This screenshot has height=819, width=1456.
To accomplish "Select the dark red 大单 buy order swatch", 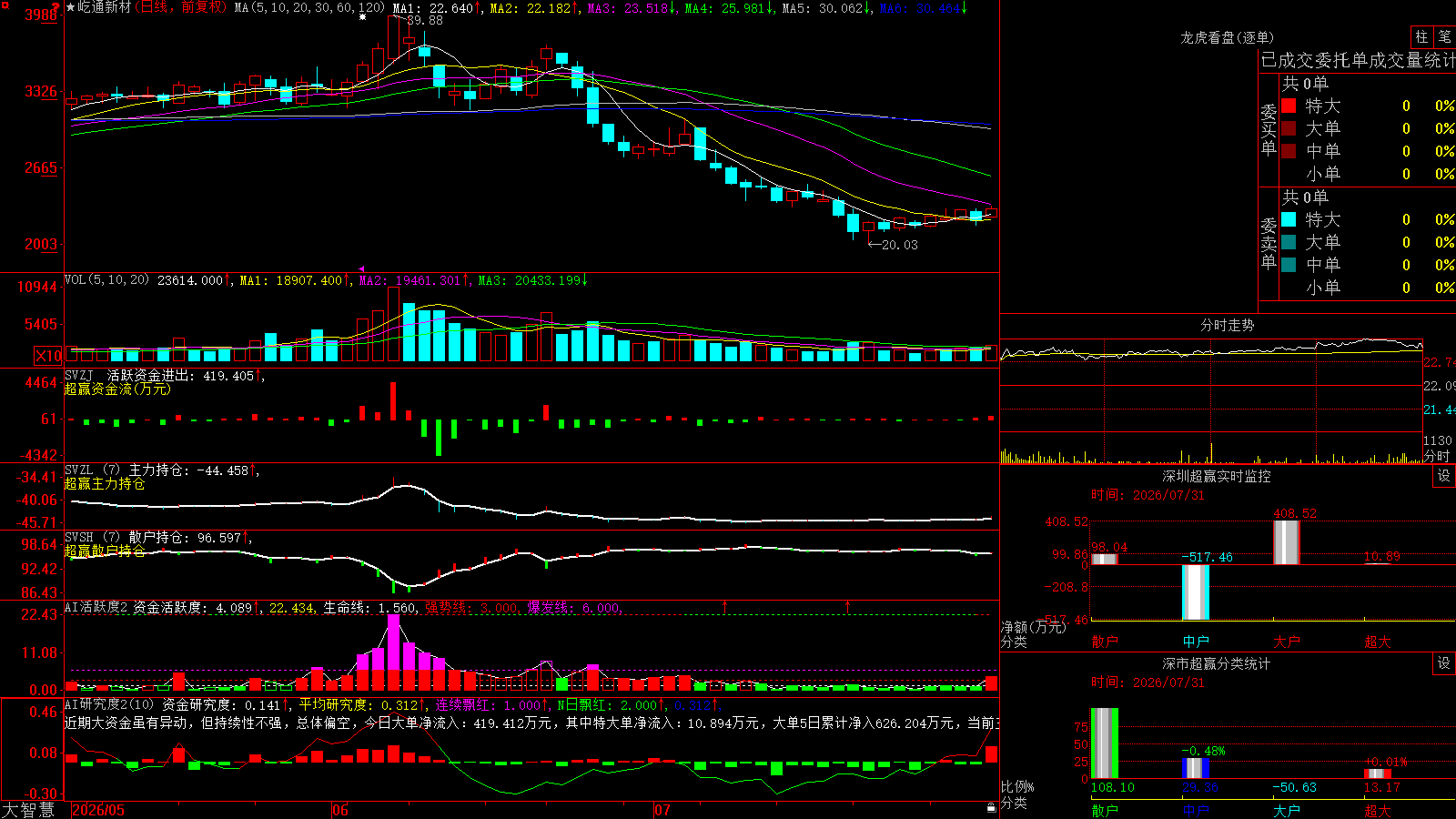I will pyautogui.click(x=1289, y=128).
